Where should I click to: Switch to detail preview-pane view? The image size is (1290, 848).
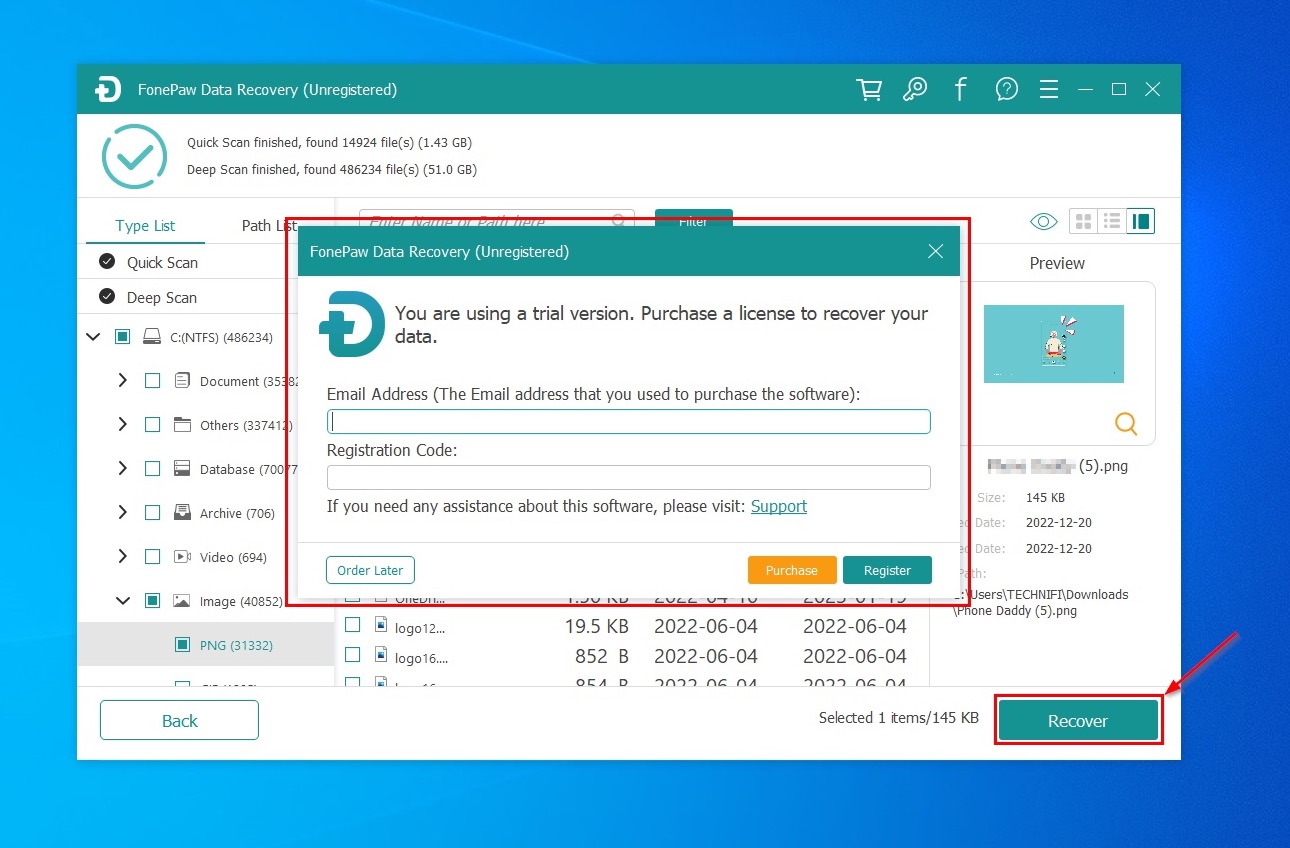coord(1140,221)
